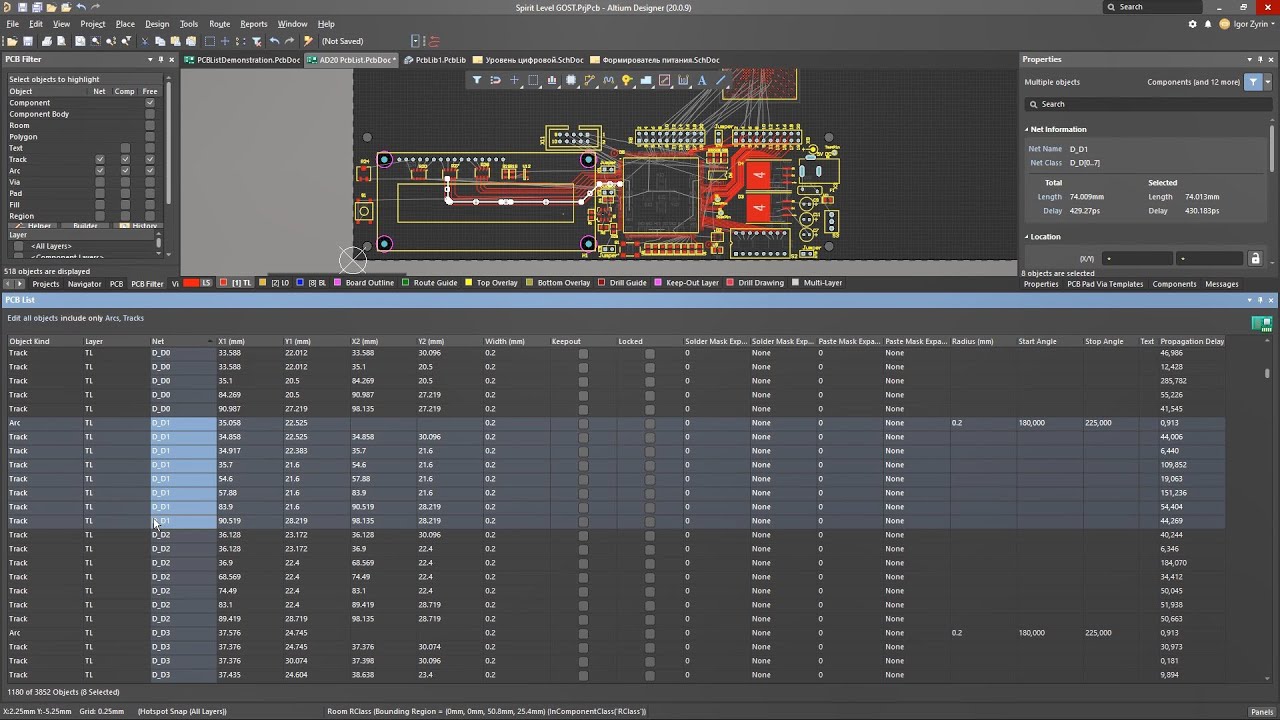Open the settings gear icon at top right
Screen dimensions: 1280x720
click(x=1192, y=24)
